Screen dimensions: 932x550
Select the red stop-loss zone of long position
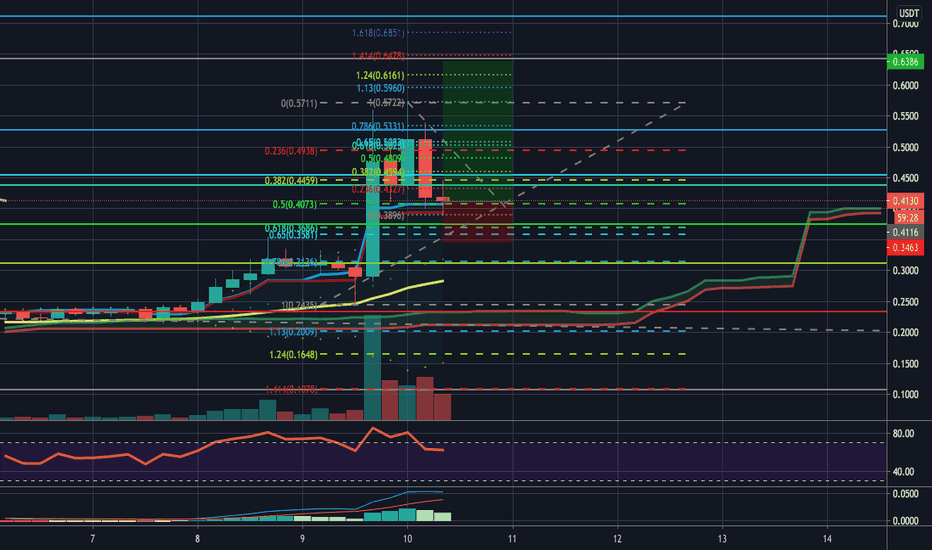tap(478, 222)
